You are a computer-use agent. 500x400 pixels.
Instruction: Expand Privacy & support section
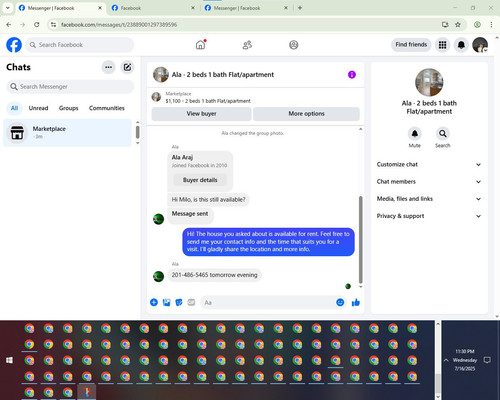point(429,216)
